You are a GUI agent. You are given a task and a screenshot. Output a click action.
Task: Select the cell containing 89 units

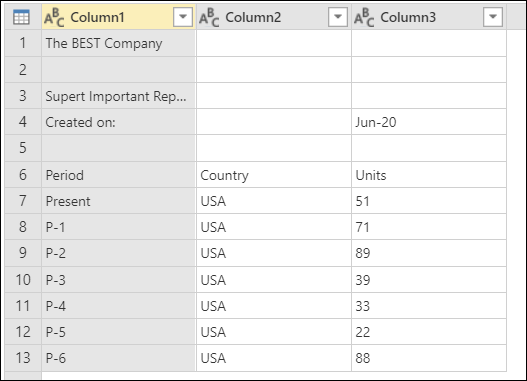pos(429,253)
